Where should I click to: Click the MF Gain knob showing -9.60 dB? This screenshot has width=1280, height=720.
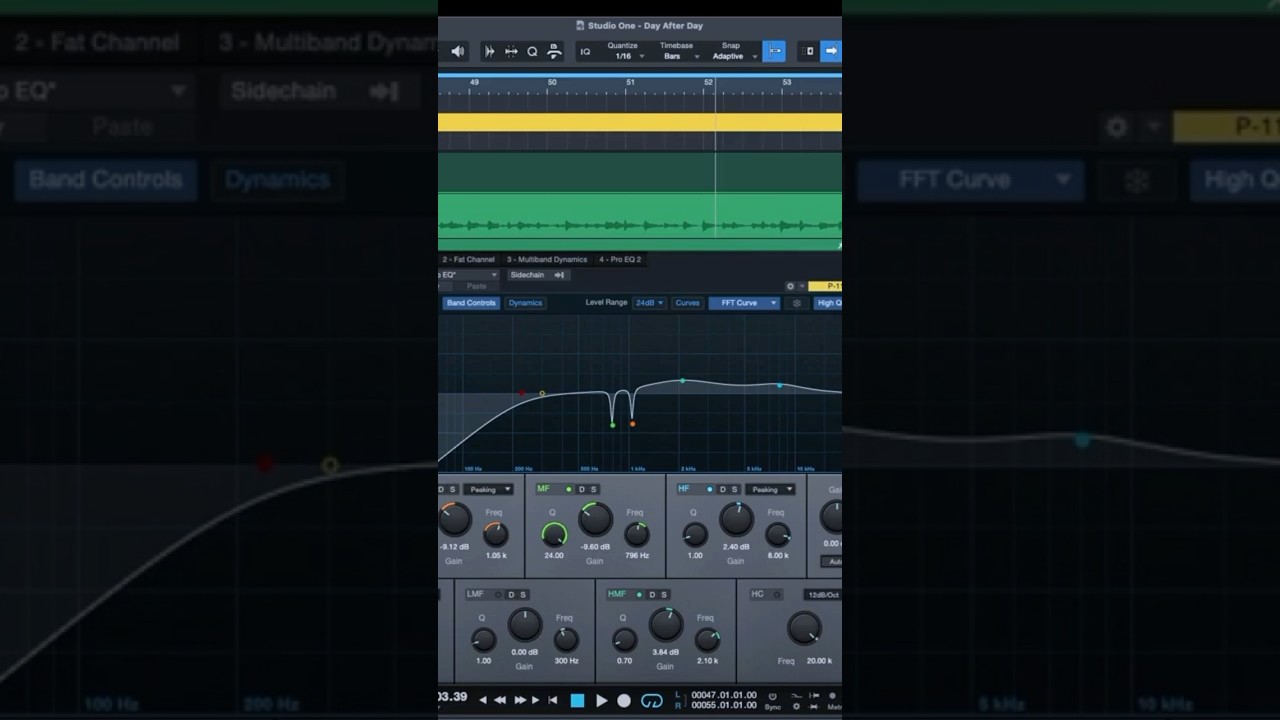[x=595, y=519]
